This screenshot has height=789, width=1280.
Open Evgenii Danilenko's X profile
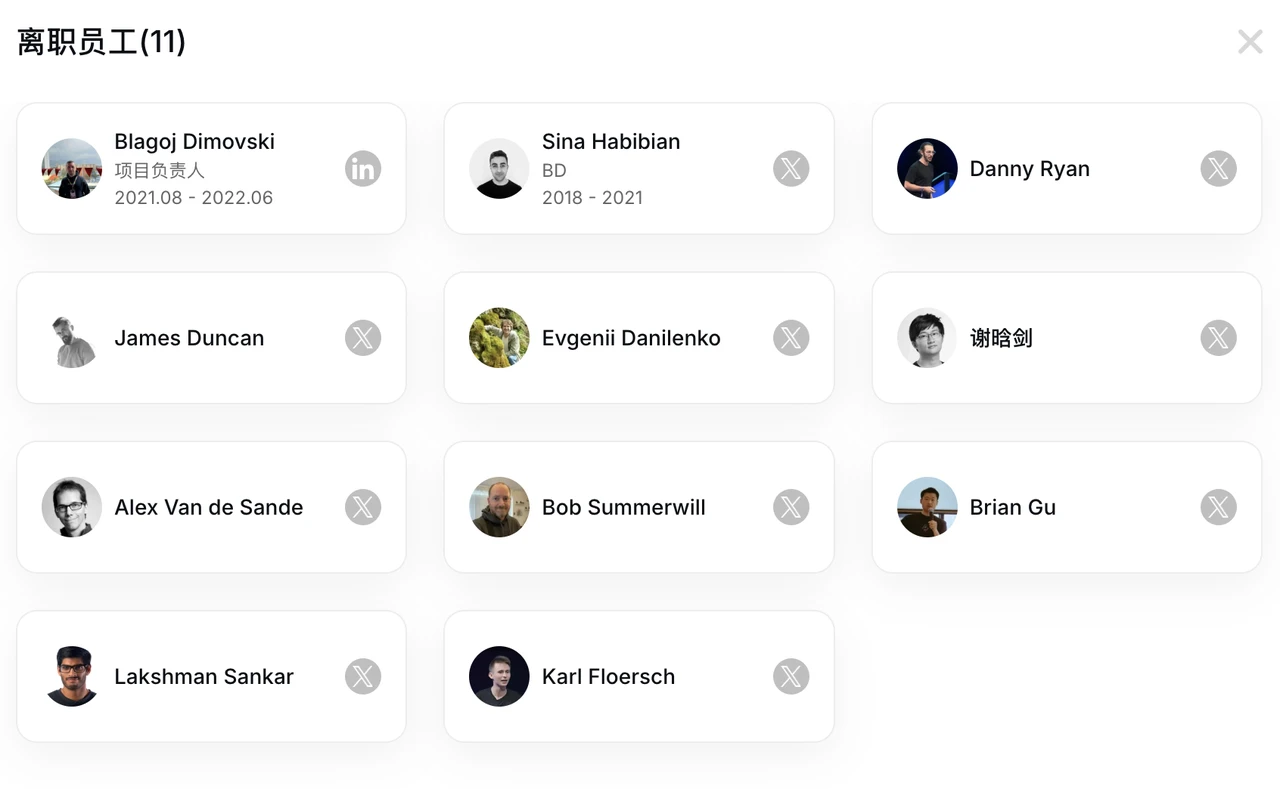[x=791, y=337]
